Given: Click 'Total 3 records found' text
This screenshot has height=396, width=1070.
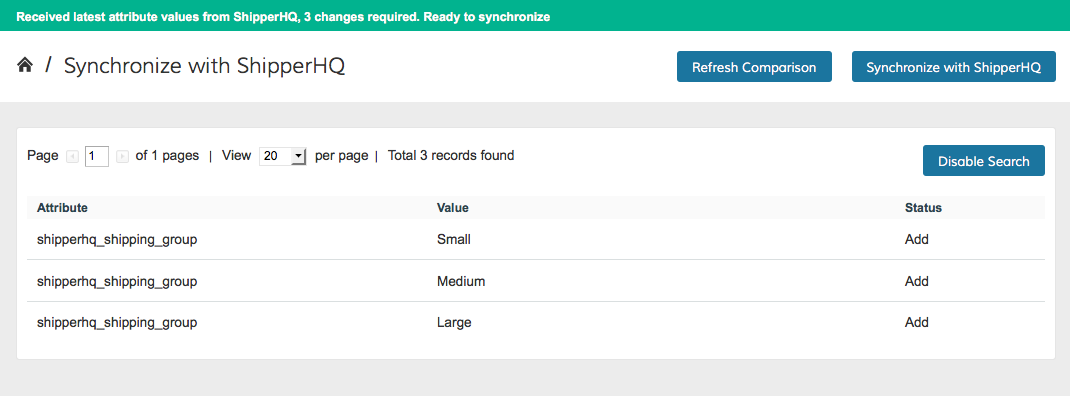Looking at the screenshot, I should coord(451,156).
